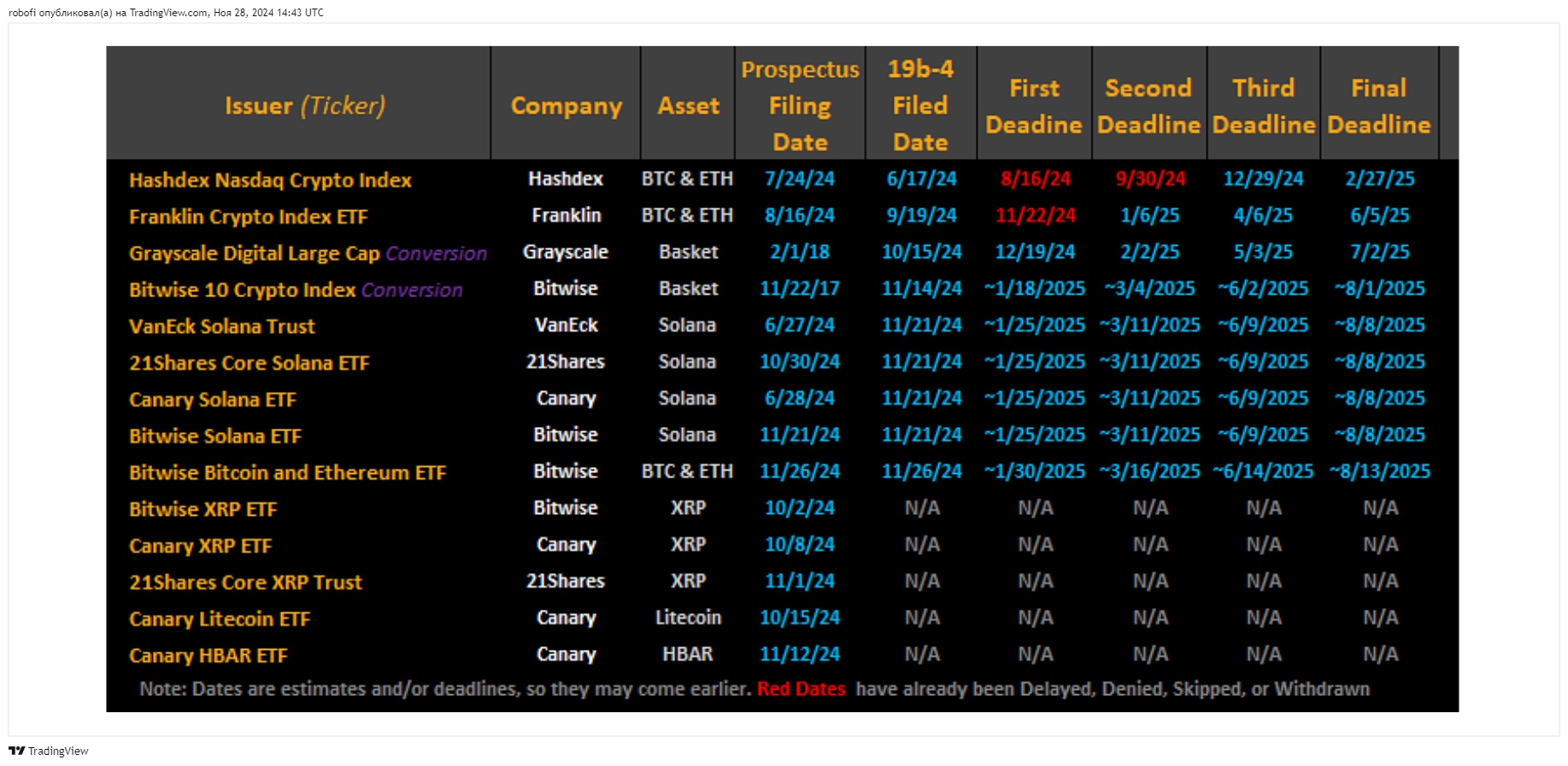Click red second deadline 9/30/24
The image size is (1568, 766).
point(1151,178)
